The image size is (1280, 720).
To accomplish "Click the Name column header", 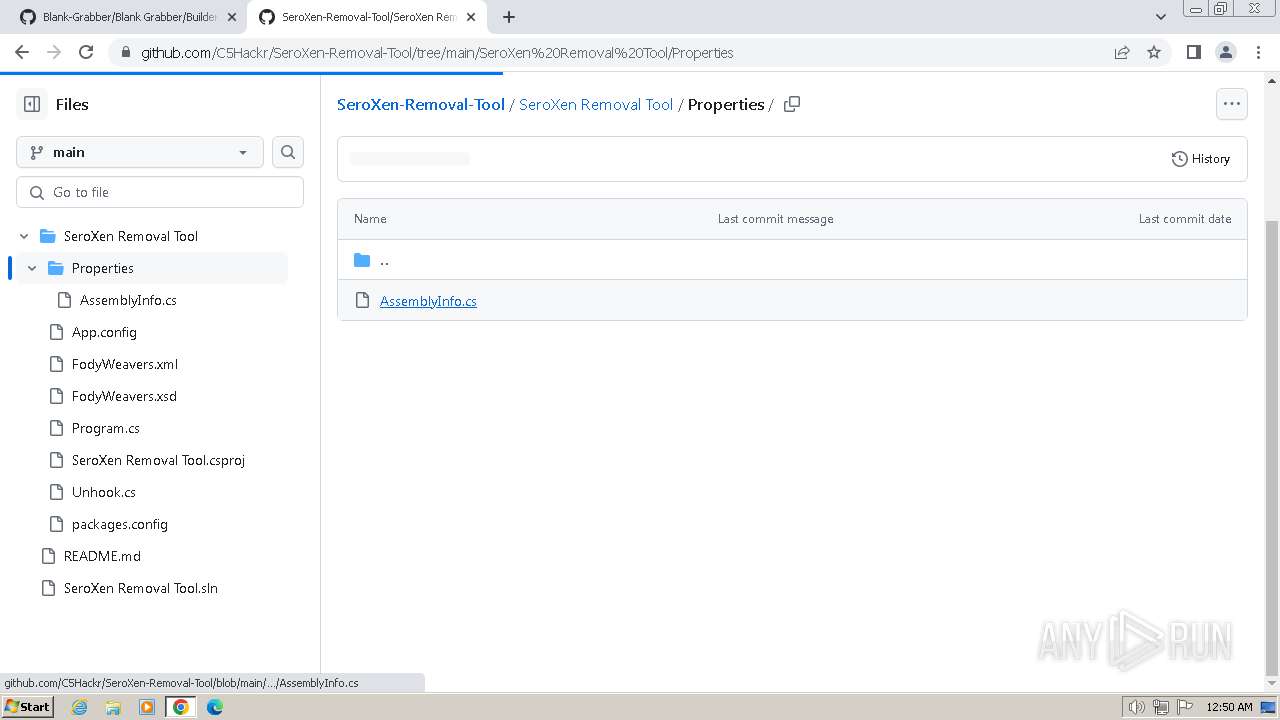I will pos(370,219).
